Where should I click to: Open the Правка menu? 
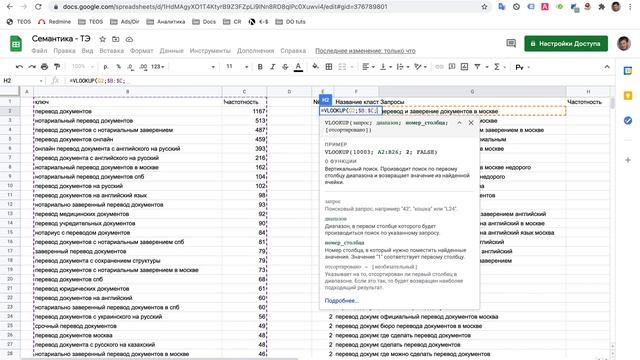pyautogui.click(x=64, y=51)
